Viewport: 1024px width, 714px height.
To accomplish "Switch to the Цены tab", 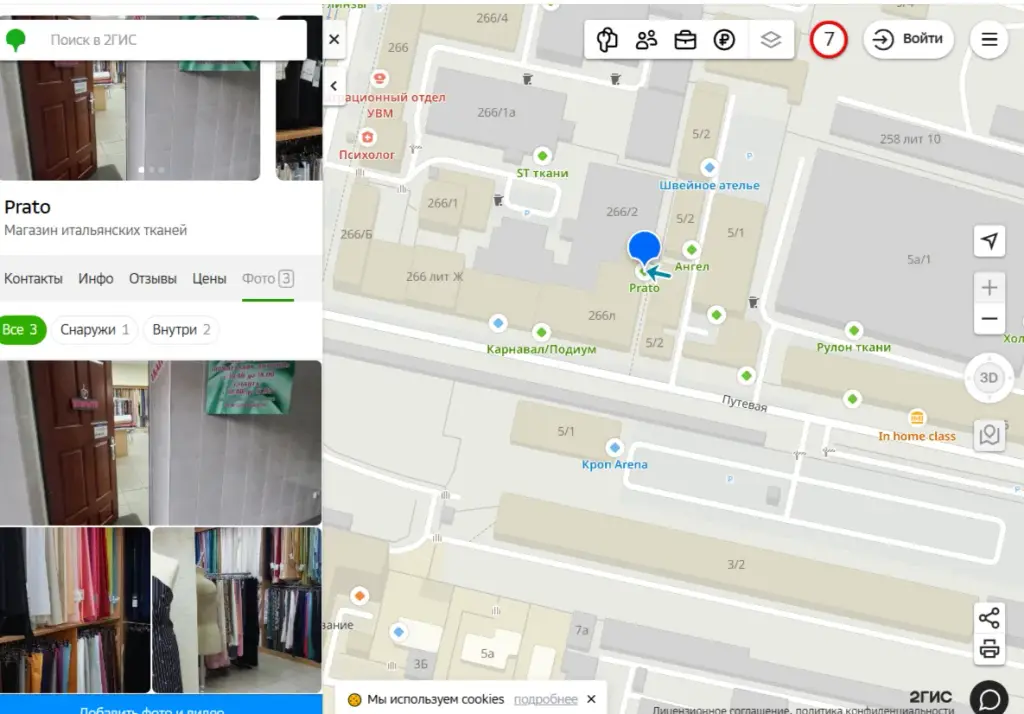I will tap(209, 279).
